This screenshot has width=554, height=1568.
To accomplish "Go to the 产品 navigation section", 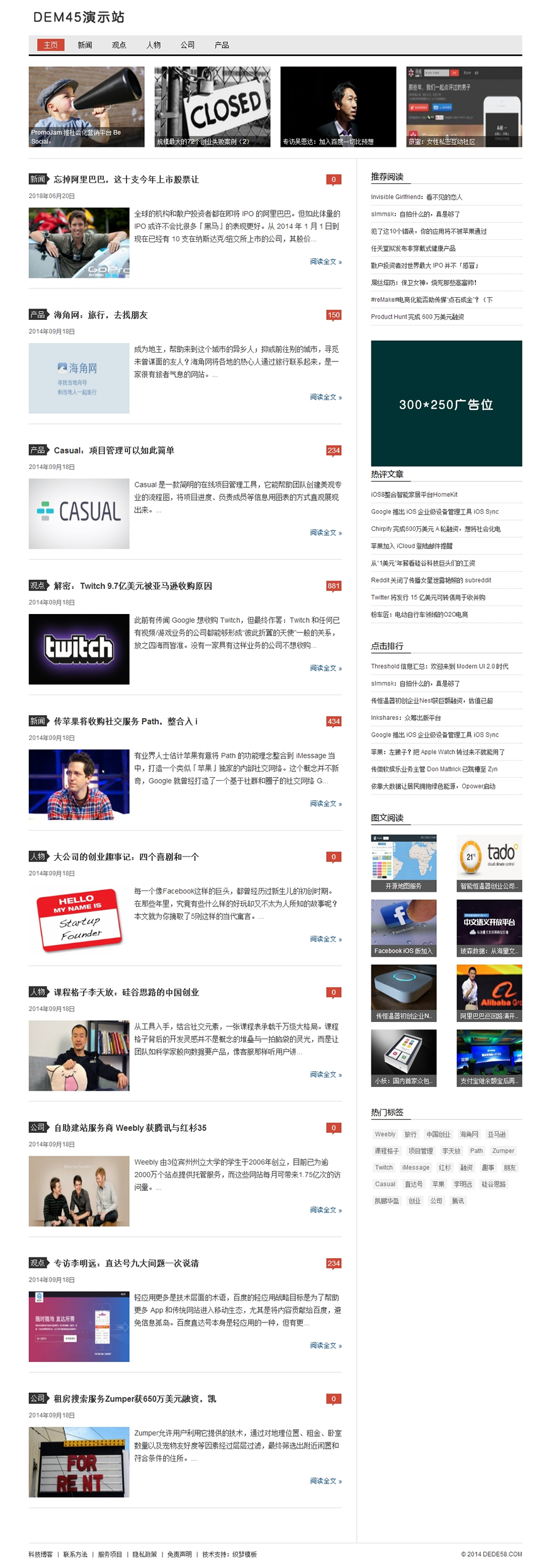I will [222, 45].
